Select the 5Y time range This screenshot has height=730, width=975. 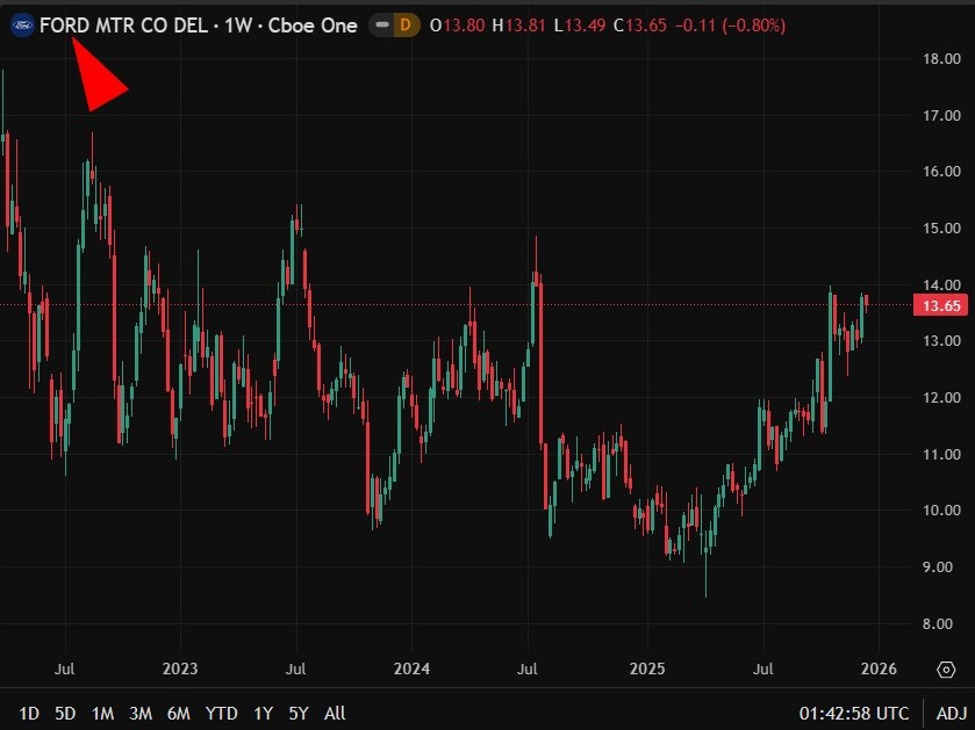(299, 713)
